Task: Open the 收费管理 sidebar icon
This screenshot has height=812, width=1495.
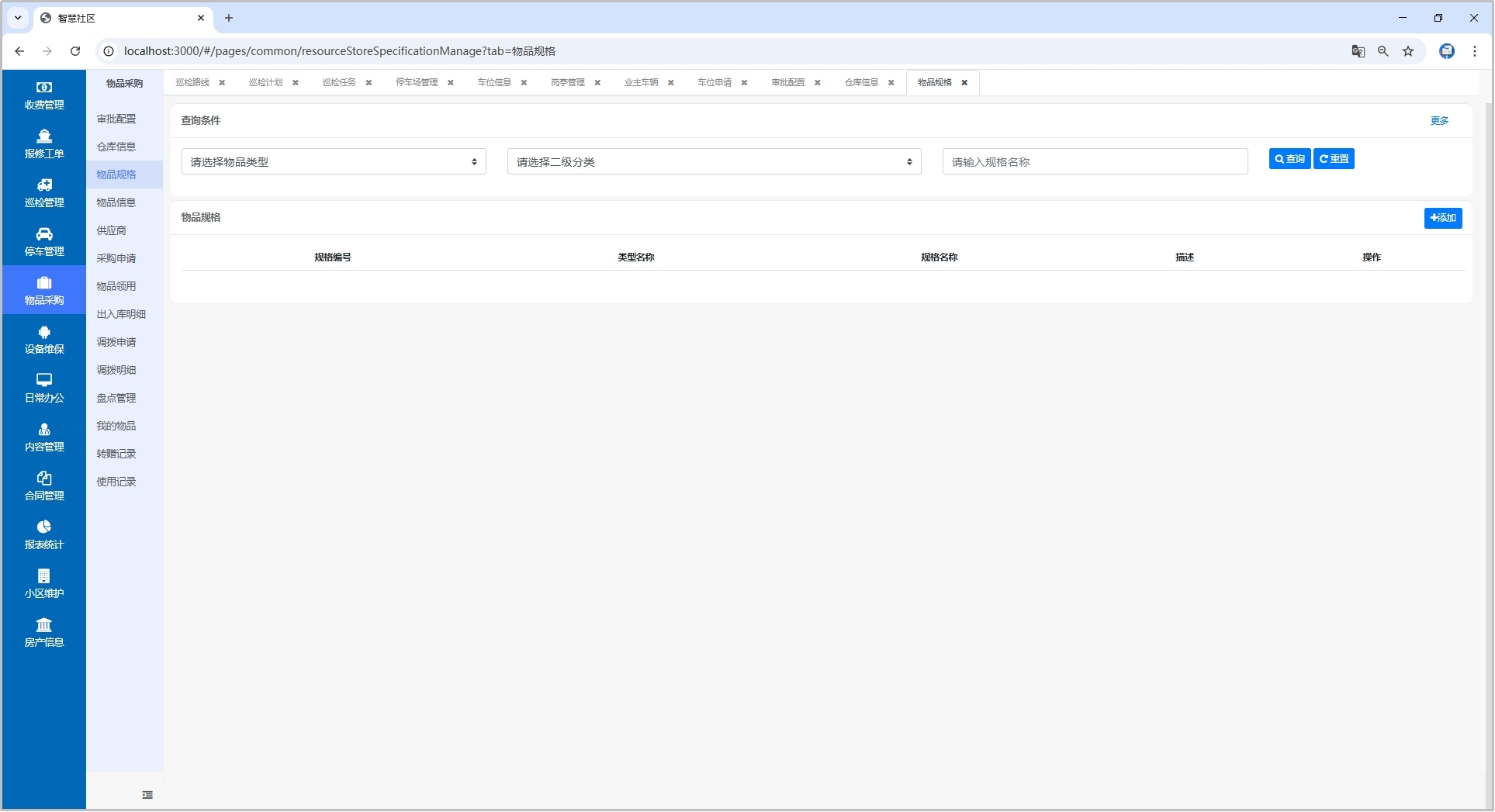Action: tap(44, 88)
